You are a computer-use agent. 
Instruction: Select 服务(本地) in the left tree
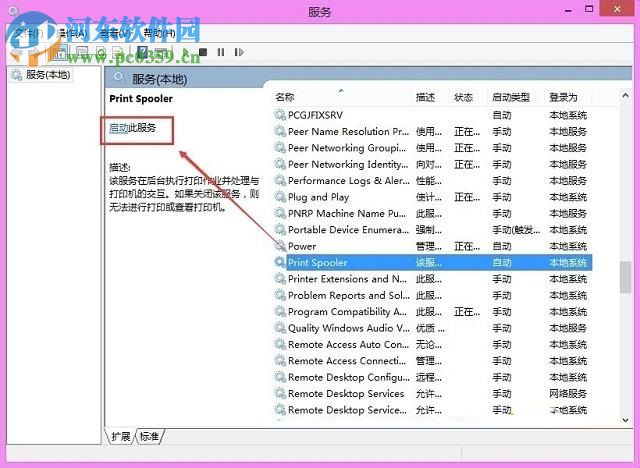click(x=48, y=75)
